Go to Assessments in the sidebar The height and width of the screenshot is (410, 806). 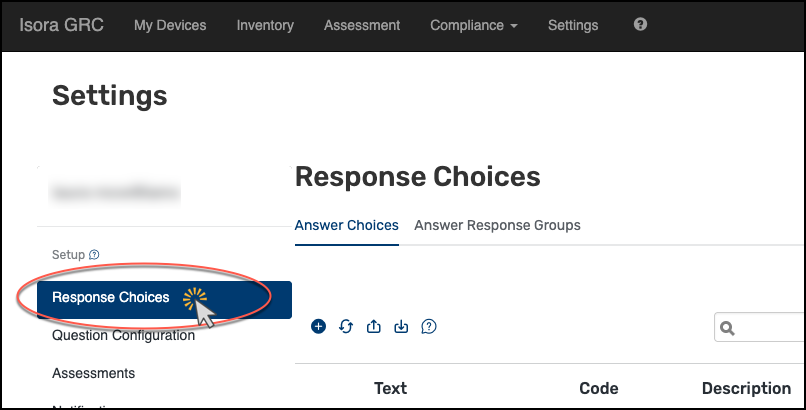pyautogui.click(x=93, y=373)
